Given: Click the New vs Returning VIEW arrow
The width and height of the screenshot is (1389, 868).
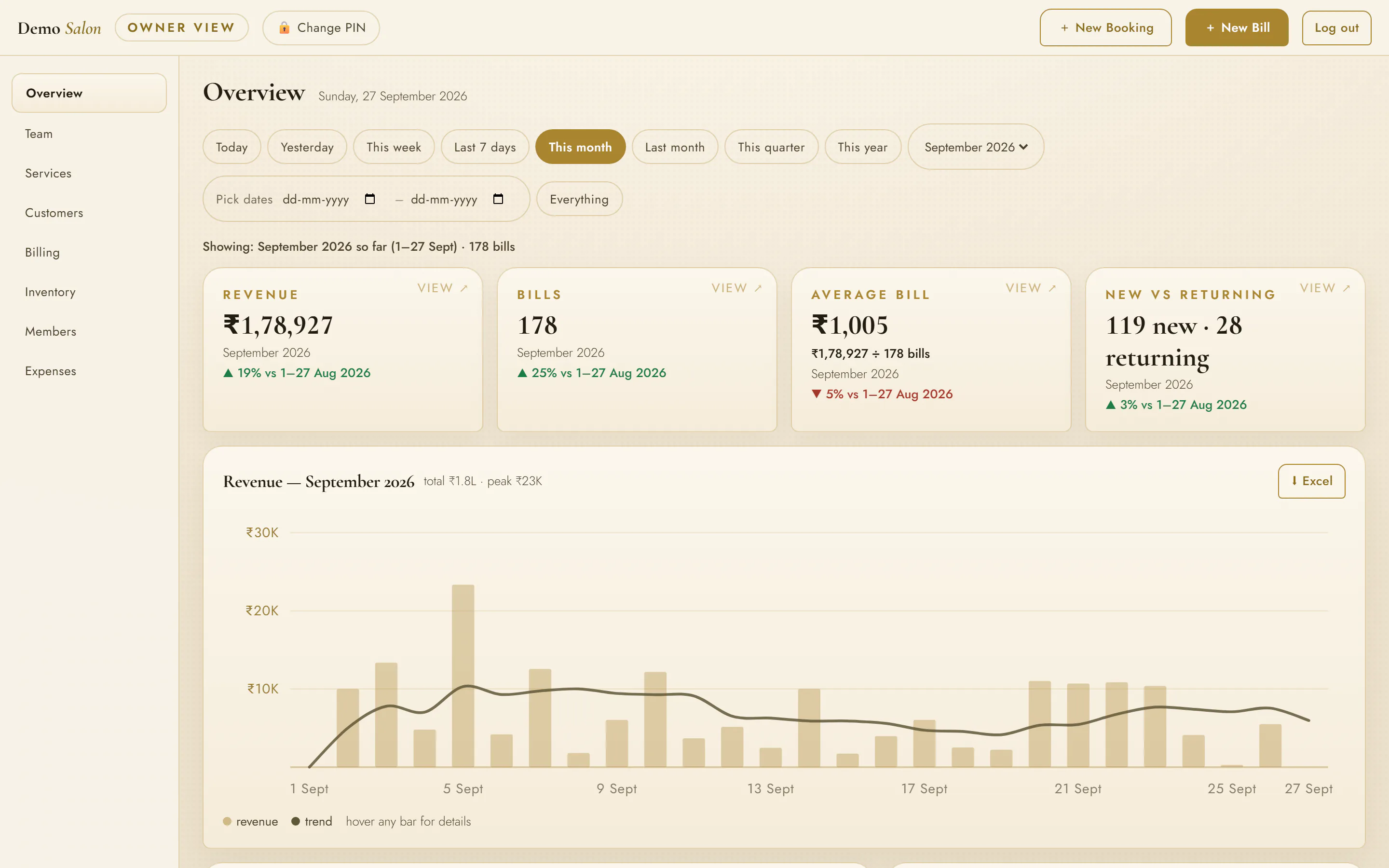Looking at the screenshot, I should tap(1347, 288).
